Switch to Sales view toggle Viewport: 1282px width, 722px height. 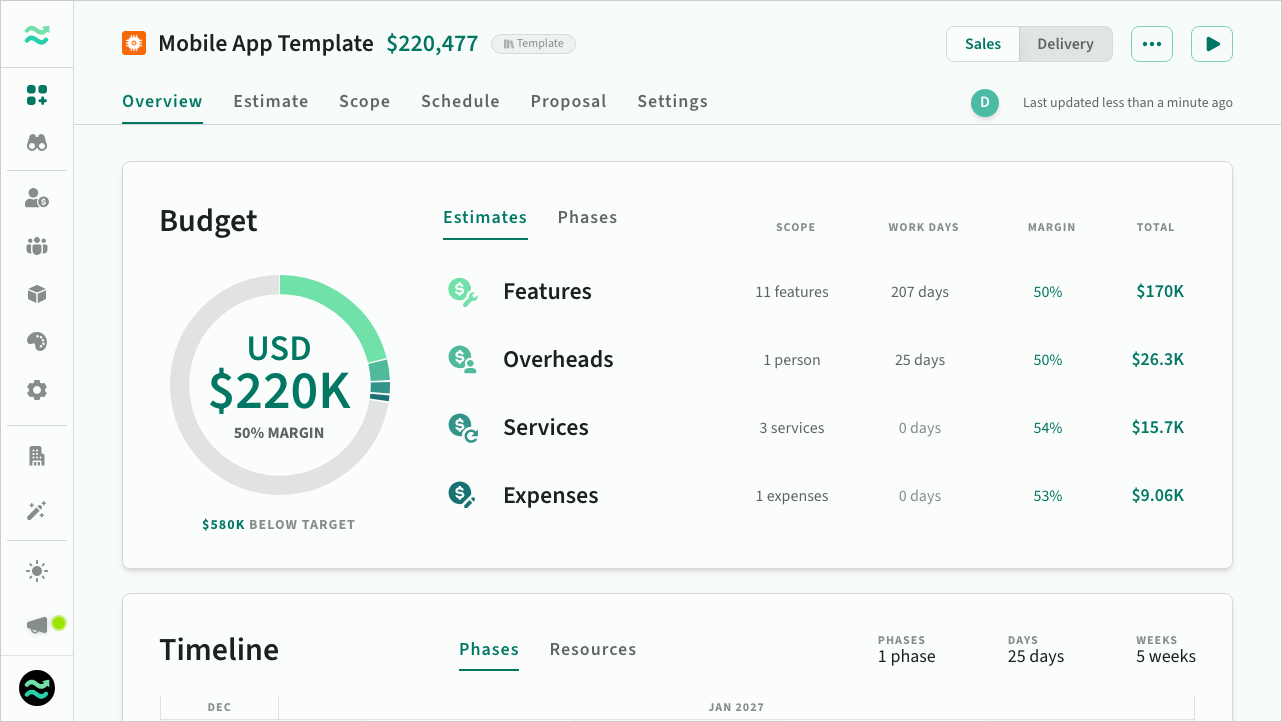click(x=983, y=44)
